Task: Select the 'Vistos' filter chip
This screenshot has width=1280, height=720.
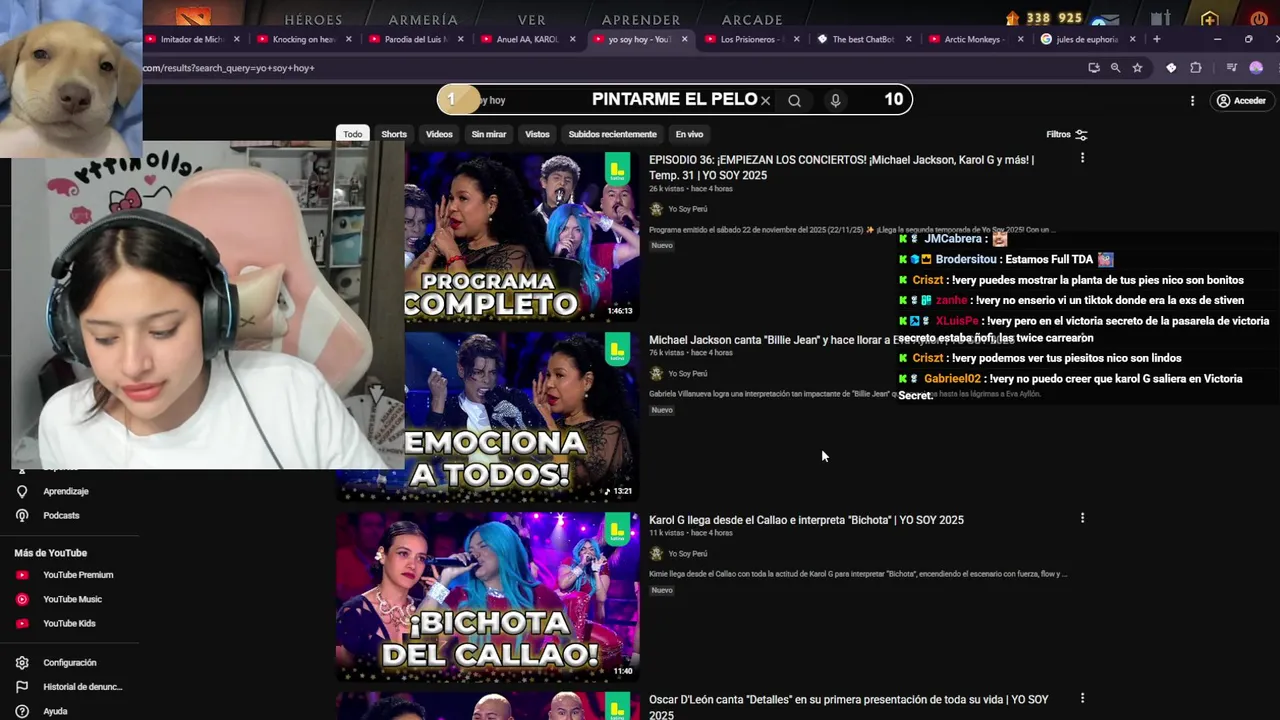Action: click(x=537, y=134)
